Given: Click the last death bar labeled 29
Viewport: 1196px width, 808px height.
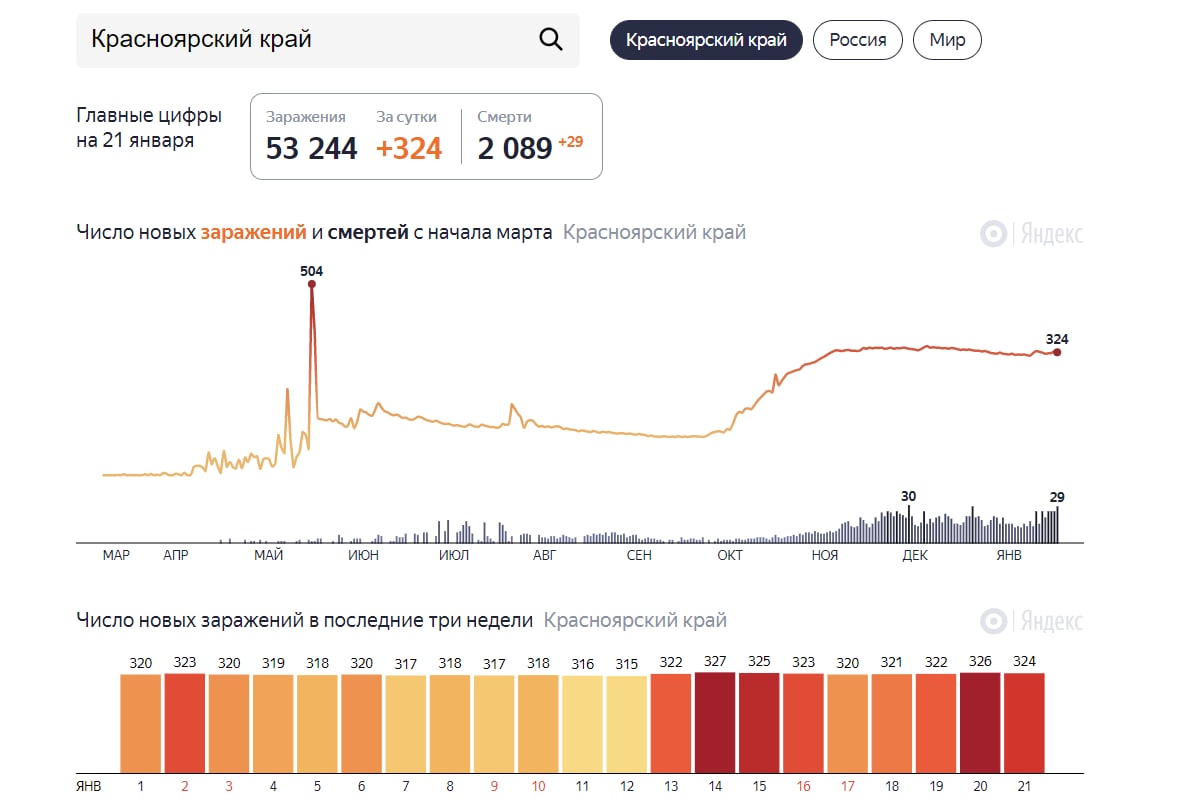Looking at the screenshot, I should [1057, 524].
